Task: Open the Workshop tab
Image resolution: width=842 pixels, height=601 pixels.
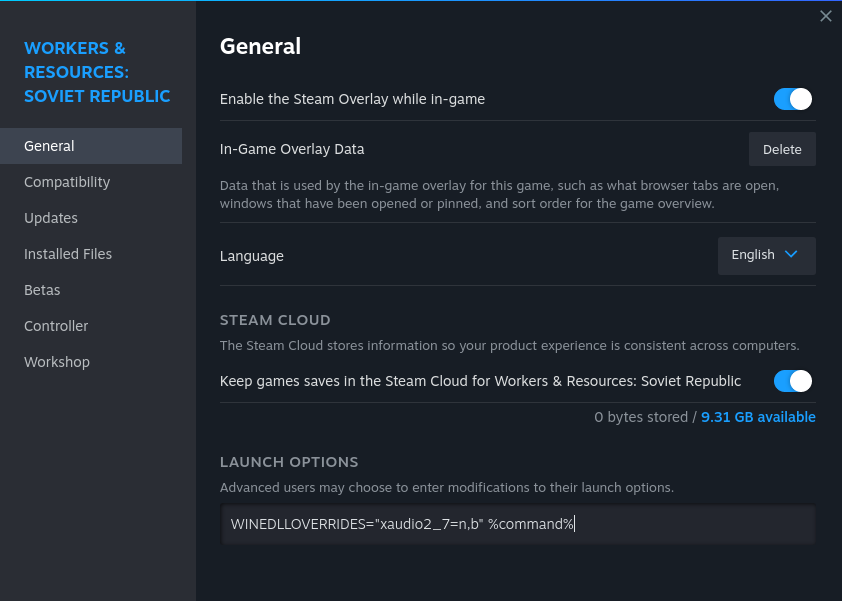Action: (57, 362)
